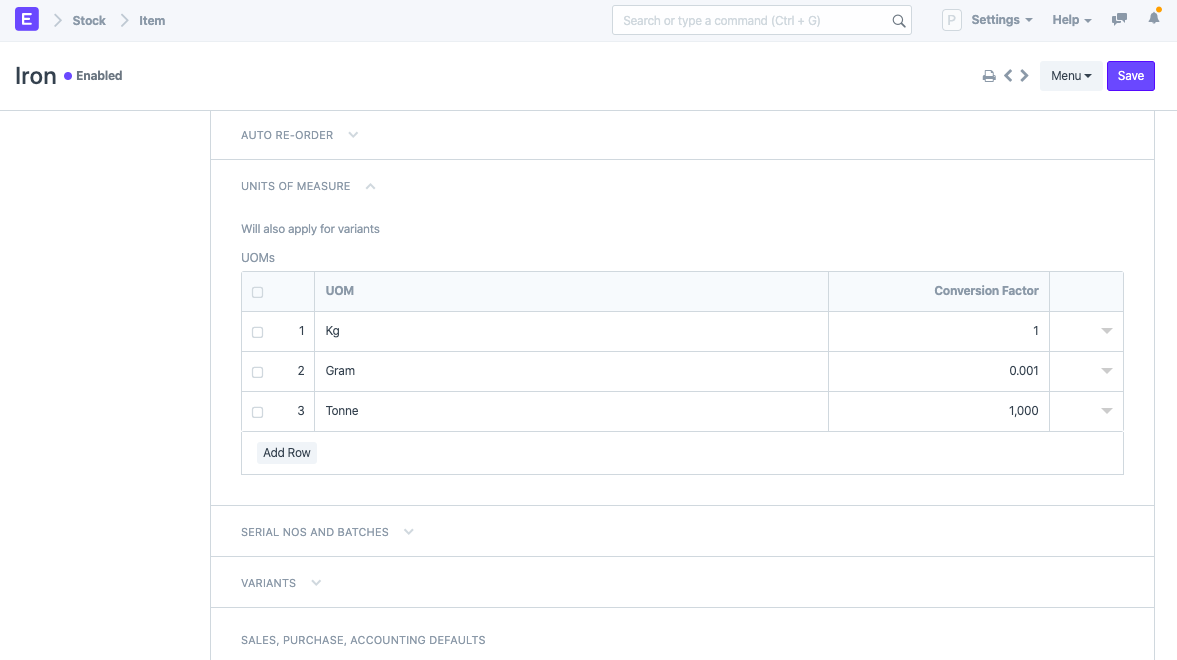Image resolution: width=1177 pixels, height=660 pixels.
Task: Navigate to Item breadcrumb
Action: (x=152, y=21)
